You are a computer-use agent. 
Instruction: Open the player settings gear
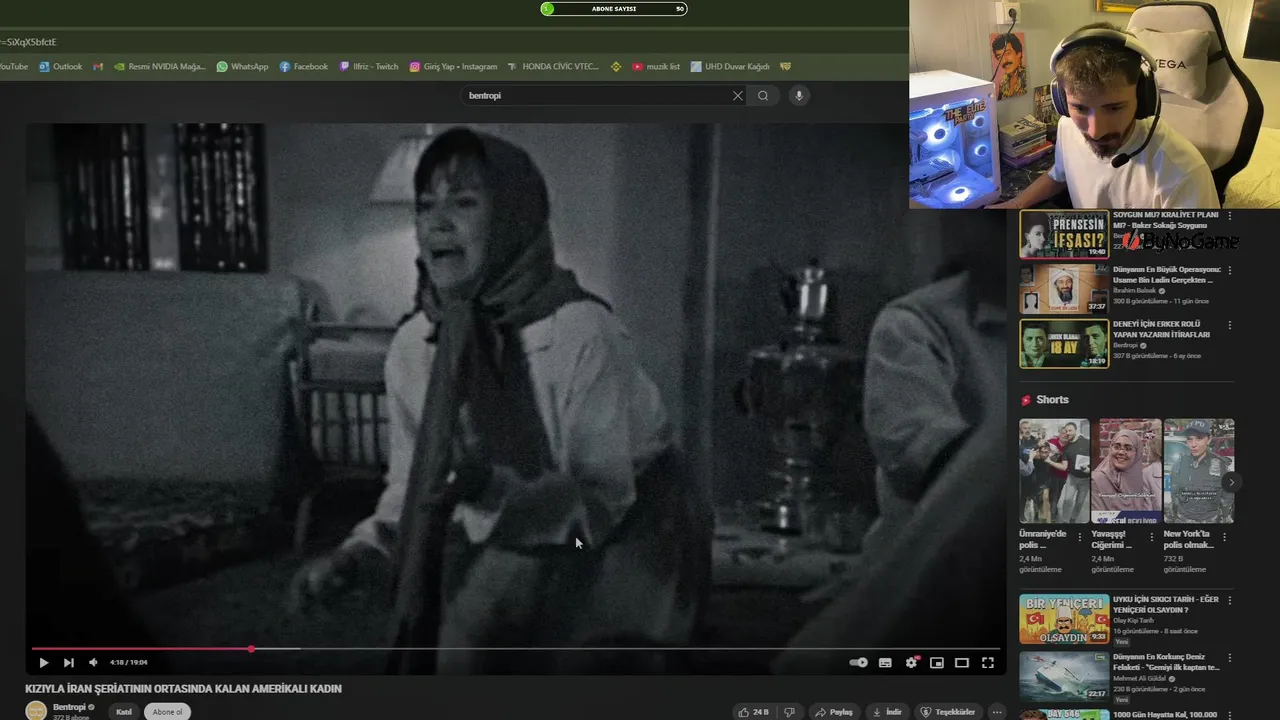[911, 662]
